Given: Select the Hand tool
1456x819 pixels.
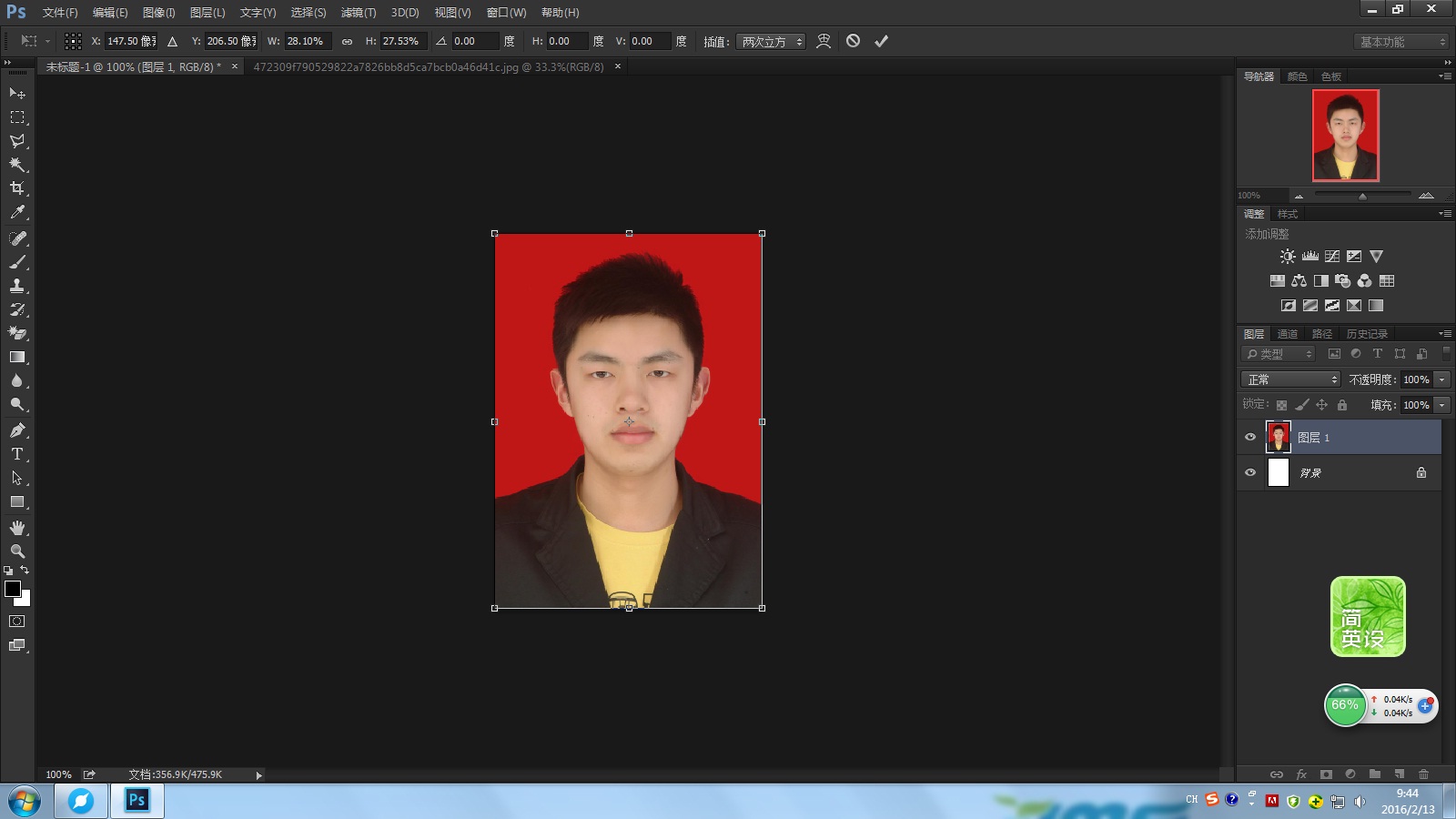Looking at the screenshot, I should [x=17, y=528].
